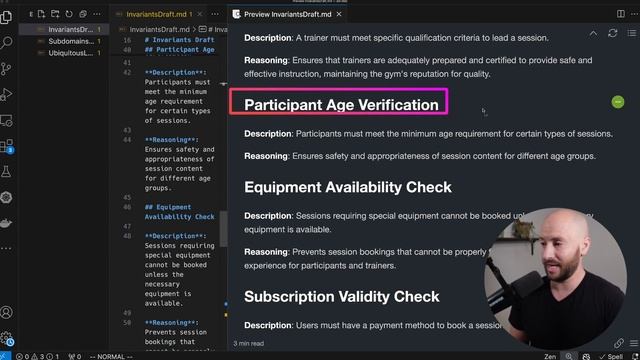Collapse section with the preview chevron up
The image size is (640, 360).
[593, 33]
